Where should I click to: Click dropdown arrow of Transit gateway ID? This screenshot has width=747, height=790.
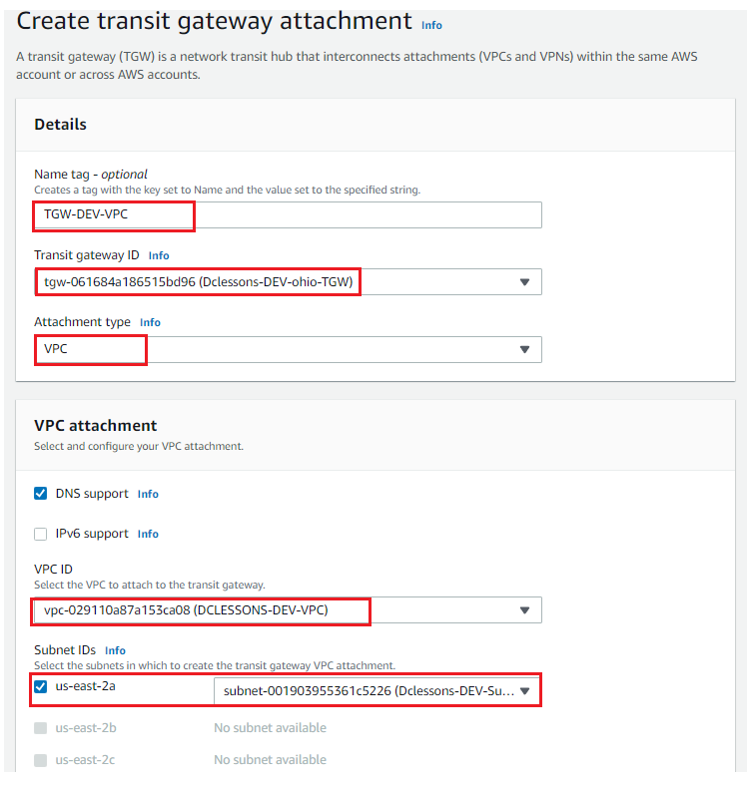coord(525,282)
